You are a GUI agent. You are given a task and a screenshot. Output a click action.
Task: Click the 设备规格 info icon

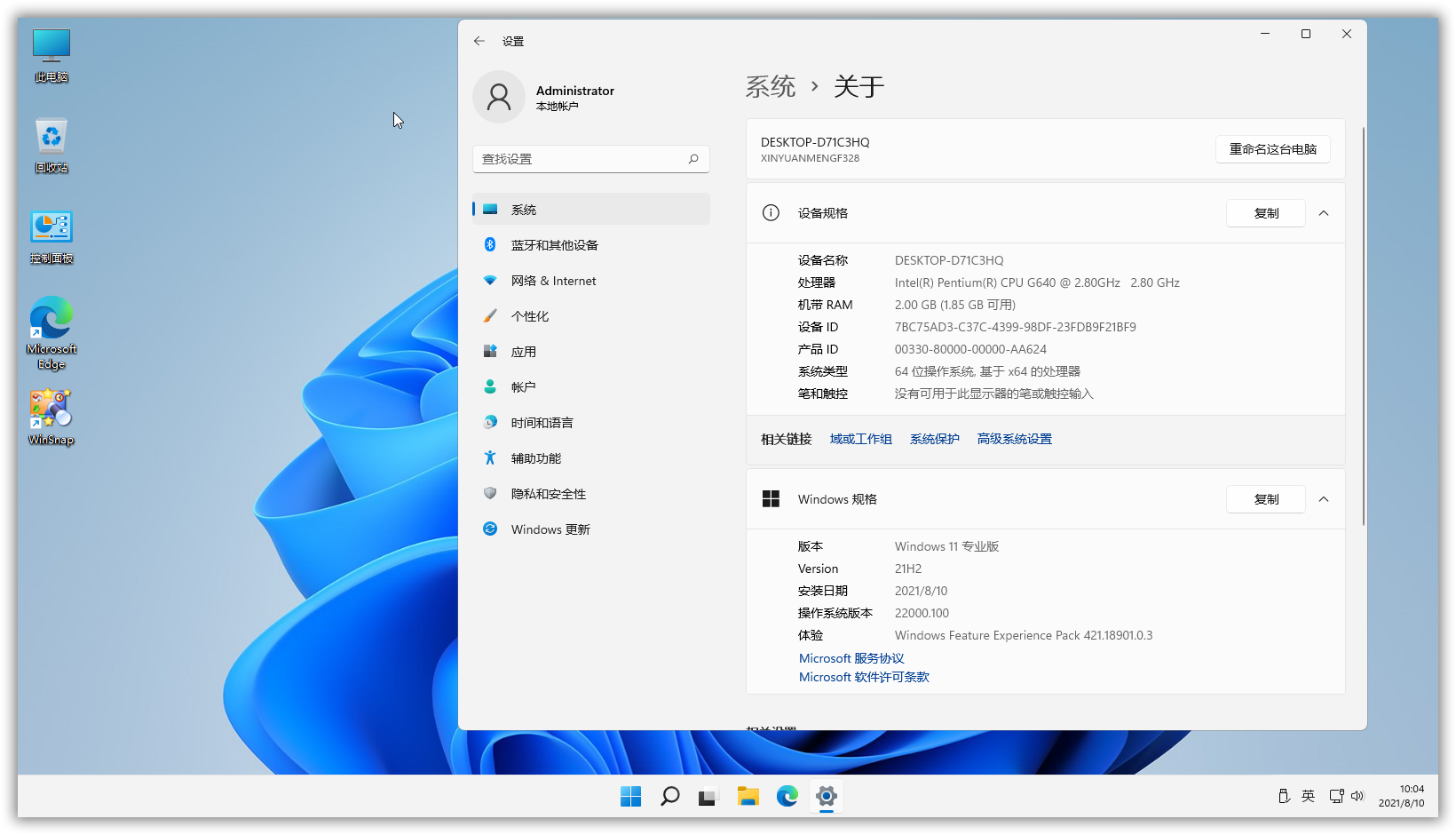pos(771,213)
